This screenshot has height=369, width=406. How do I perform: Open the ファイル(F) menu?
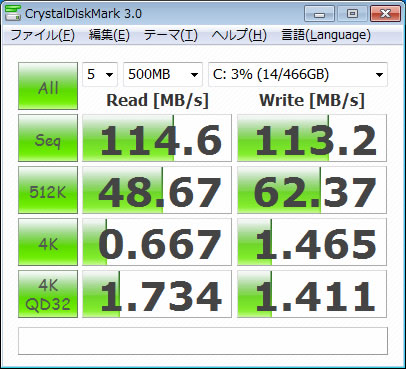pos(42,35)
